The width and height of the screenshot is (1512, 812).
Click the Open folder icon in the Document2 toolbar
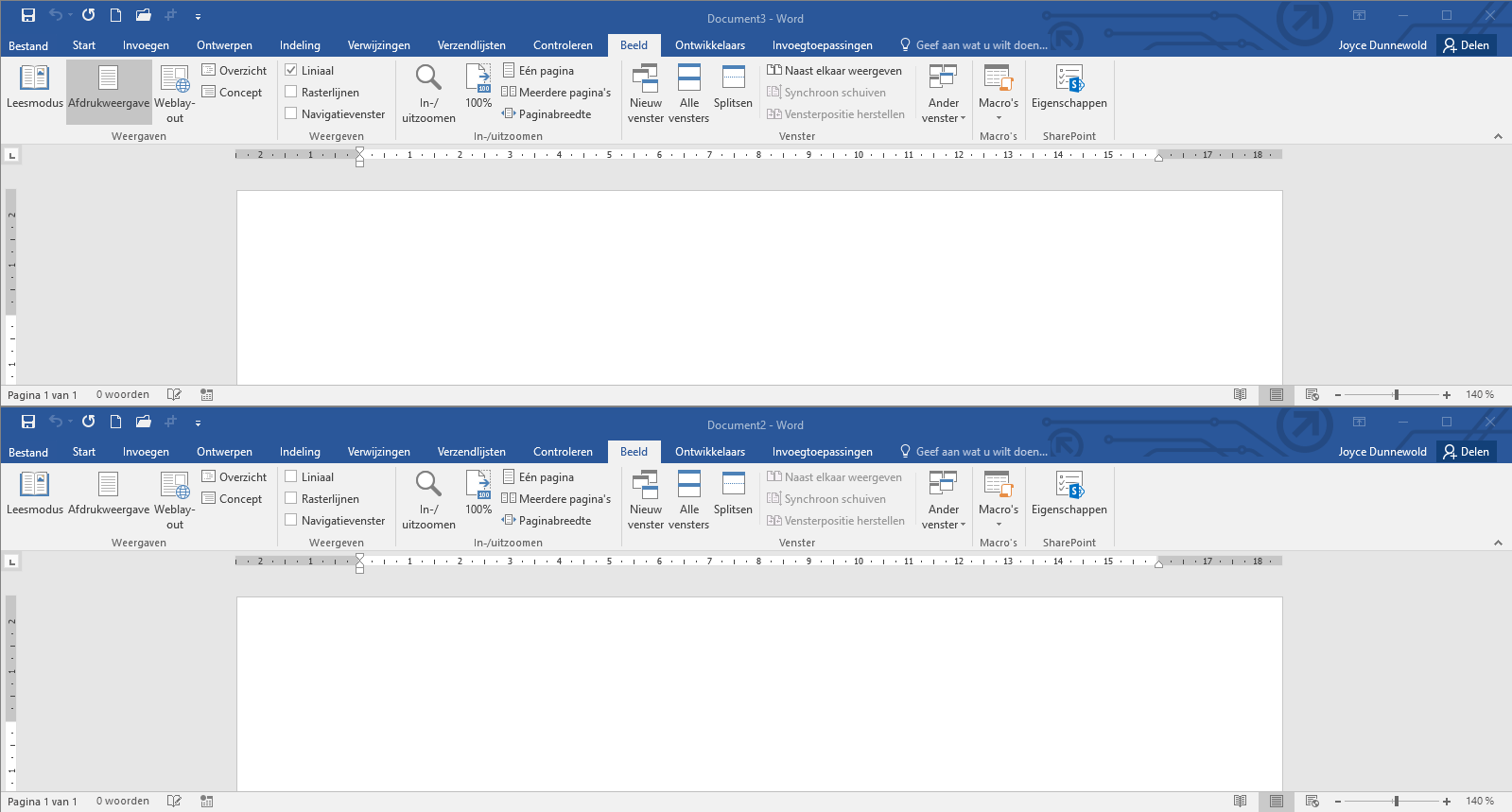144,422
